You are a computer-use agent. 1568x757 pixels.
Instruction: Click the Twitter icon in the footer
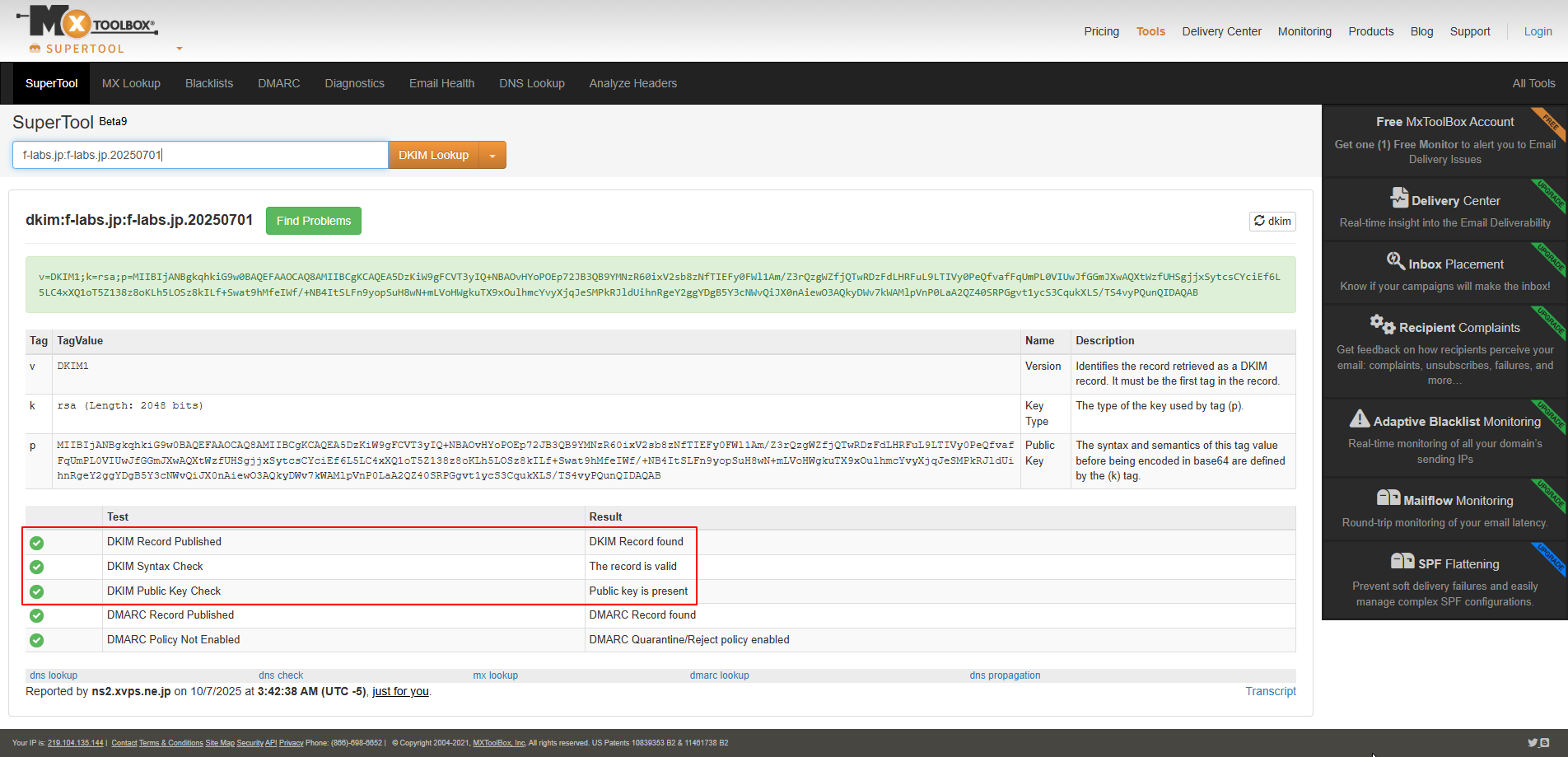(1532, 742)
